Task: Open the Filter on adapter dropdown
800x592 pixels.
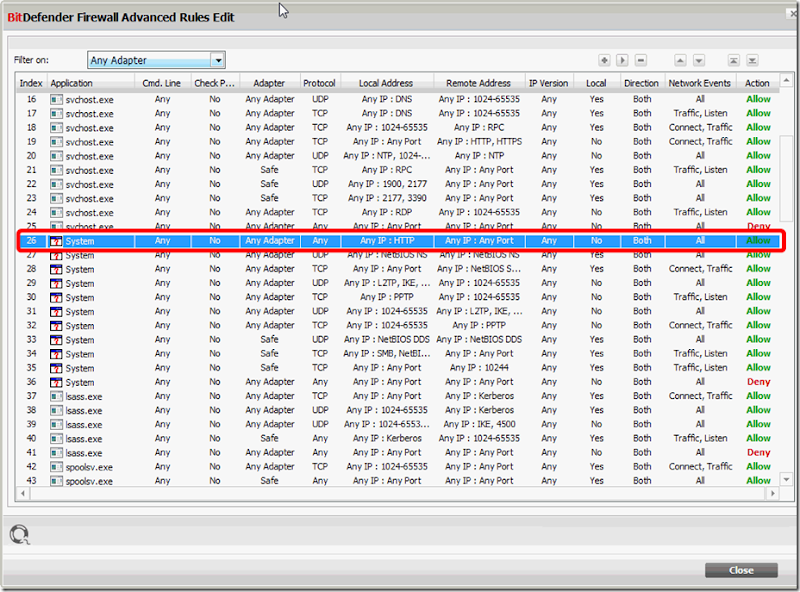Action: pyautogui.click(x=218, y=60)
